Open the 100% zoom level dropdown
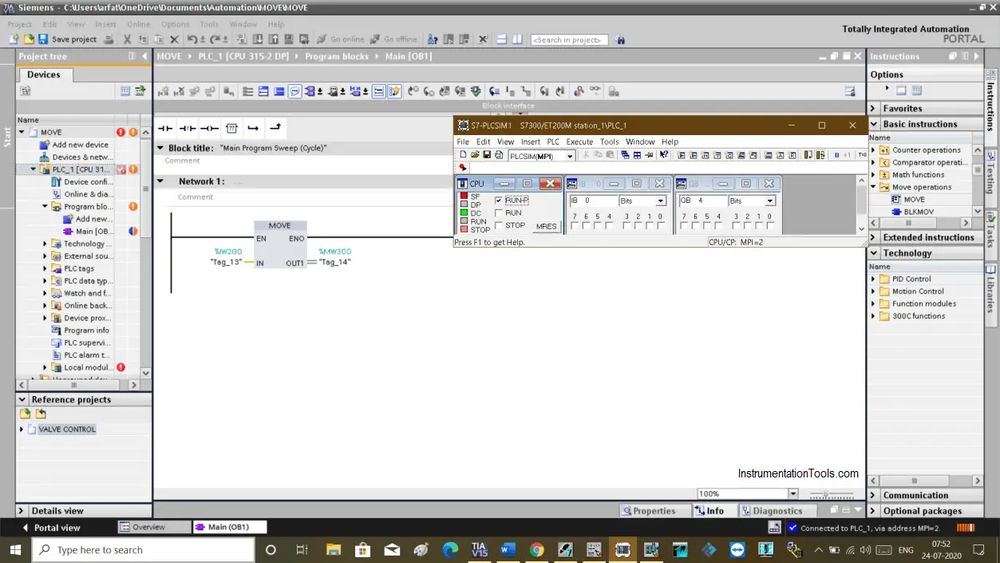Image resolution: width=1000 pixels, height=563 pixels. point(793,494)
